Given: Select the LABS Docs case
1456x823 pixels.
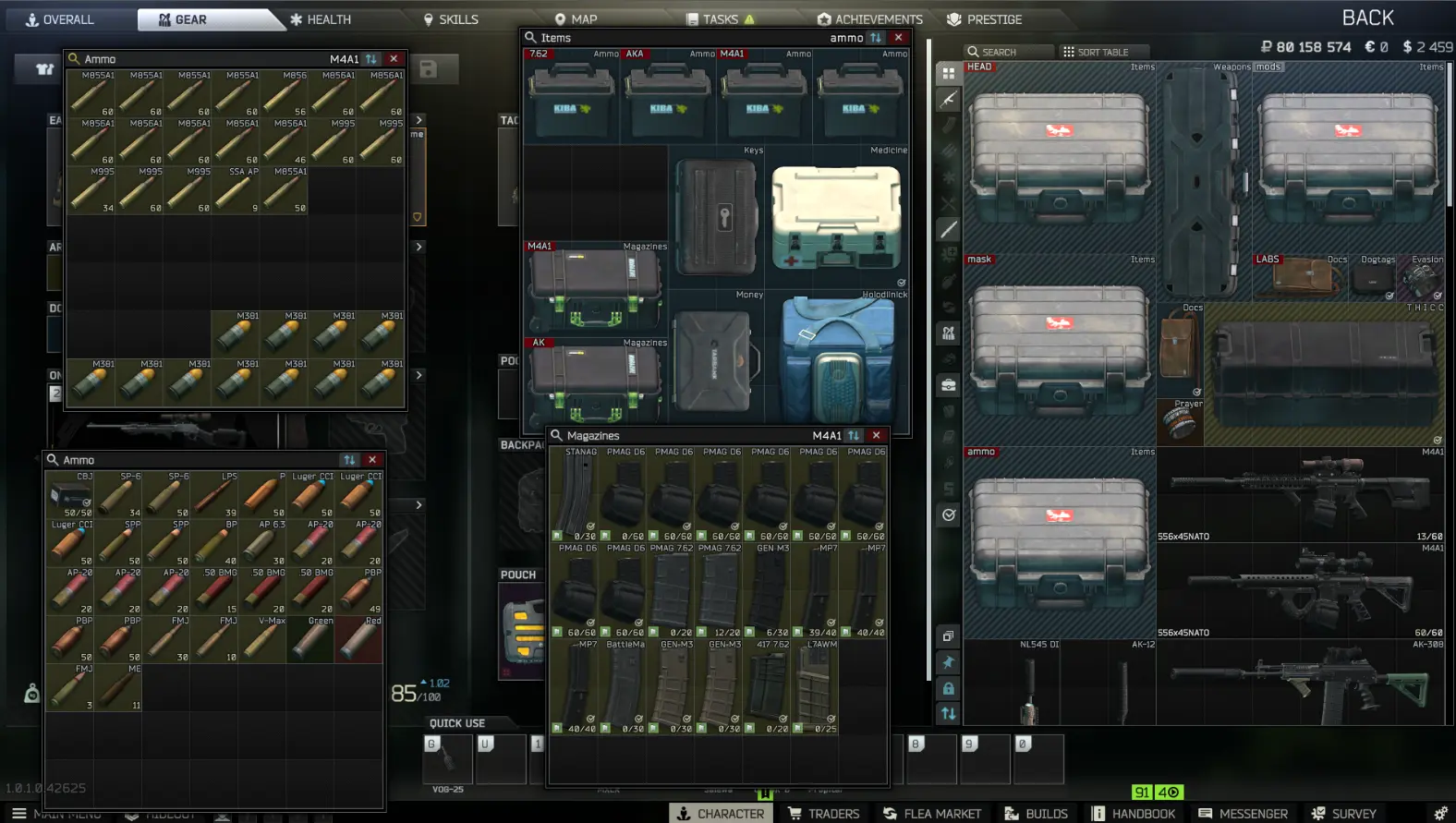Looking at the screenshot, I should pyautogui.click(x=1301, y=277).
